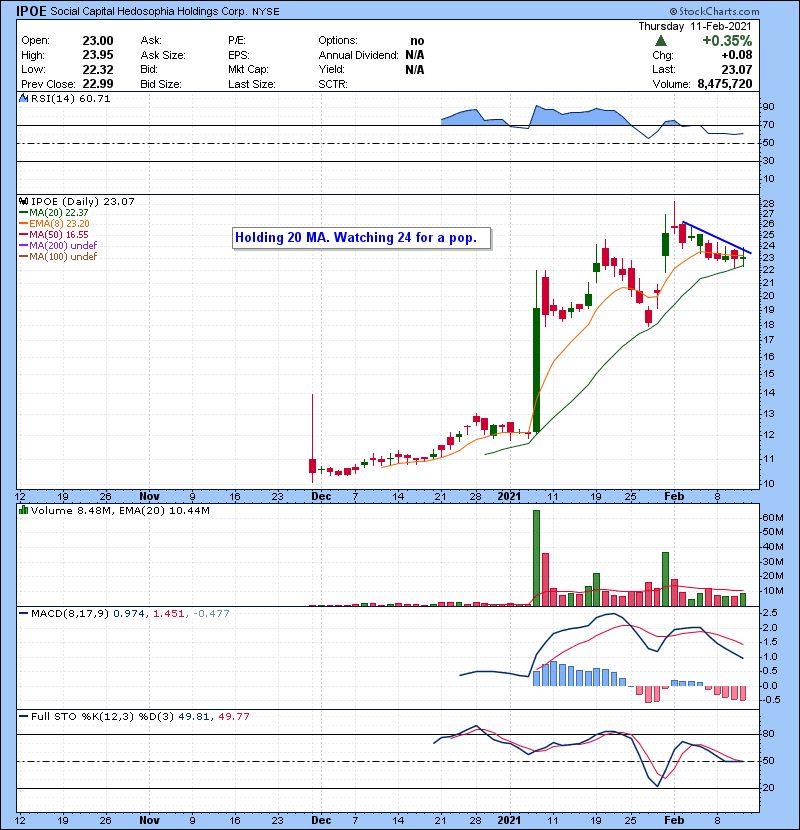Click the green MA(20) legend line marker

pyautogui.click(x=23, y=213)
